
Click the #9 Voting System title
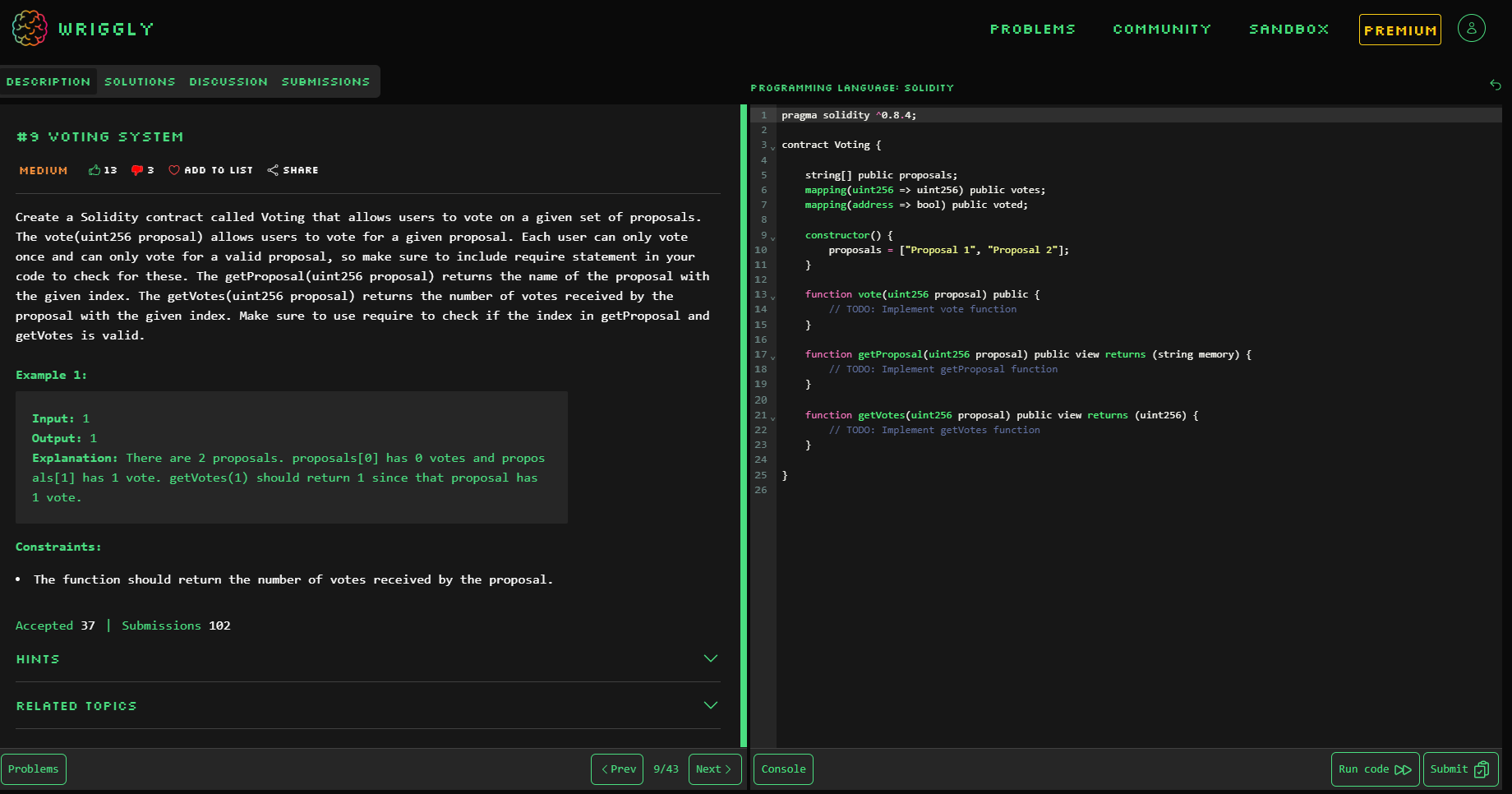[99, 136]
